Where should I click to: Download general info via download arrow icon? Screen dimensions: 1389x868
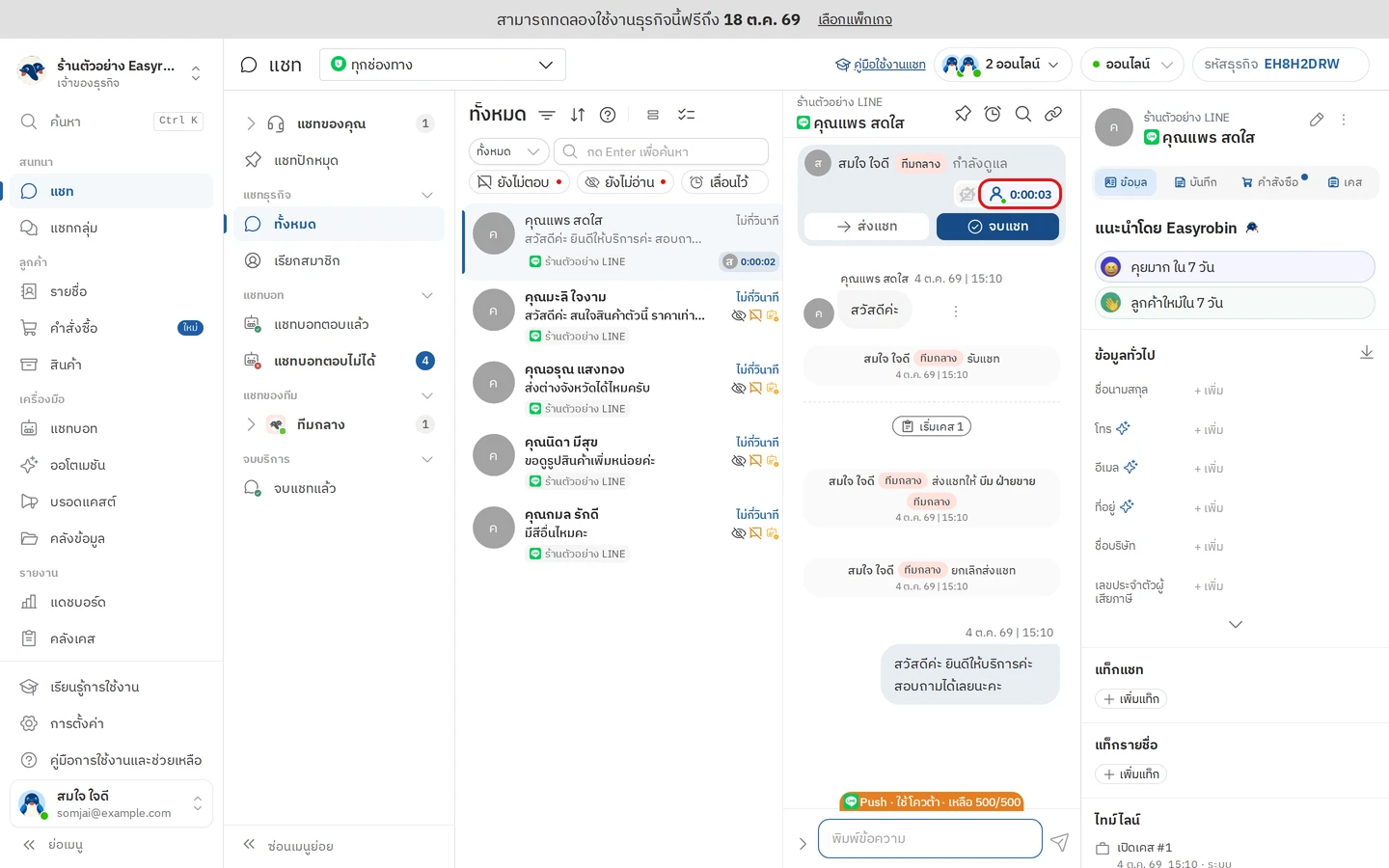(x=1367, y=353)
